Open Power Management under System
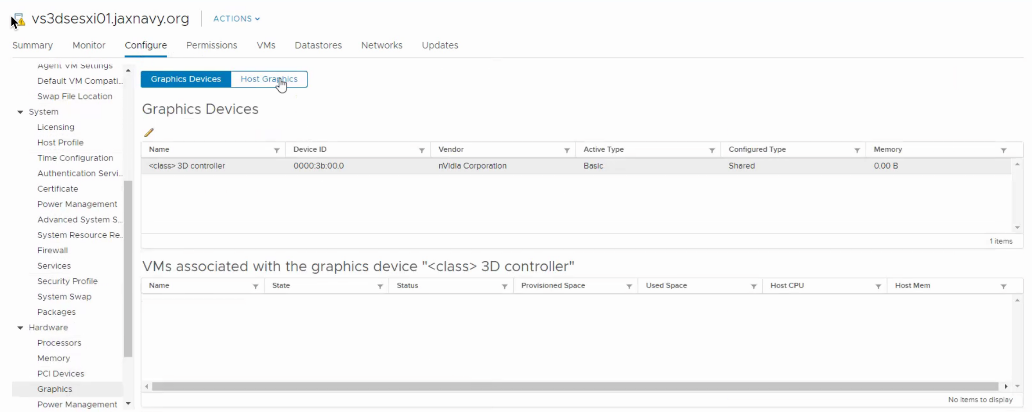Viewport: 1032px width, 412px height. [x=77, y=204]
